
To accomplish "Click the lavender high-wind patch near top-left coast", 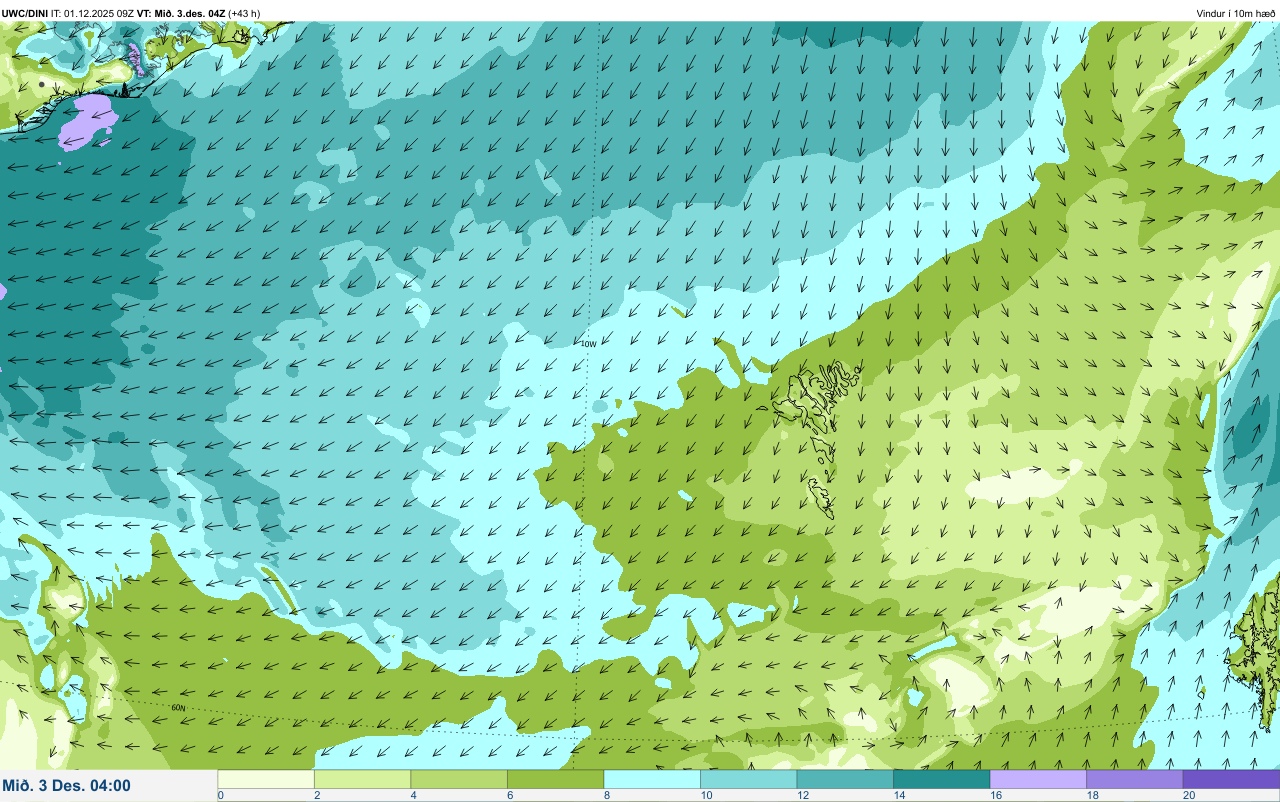I will click(88, 122).
